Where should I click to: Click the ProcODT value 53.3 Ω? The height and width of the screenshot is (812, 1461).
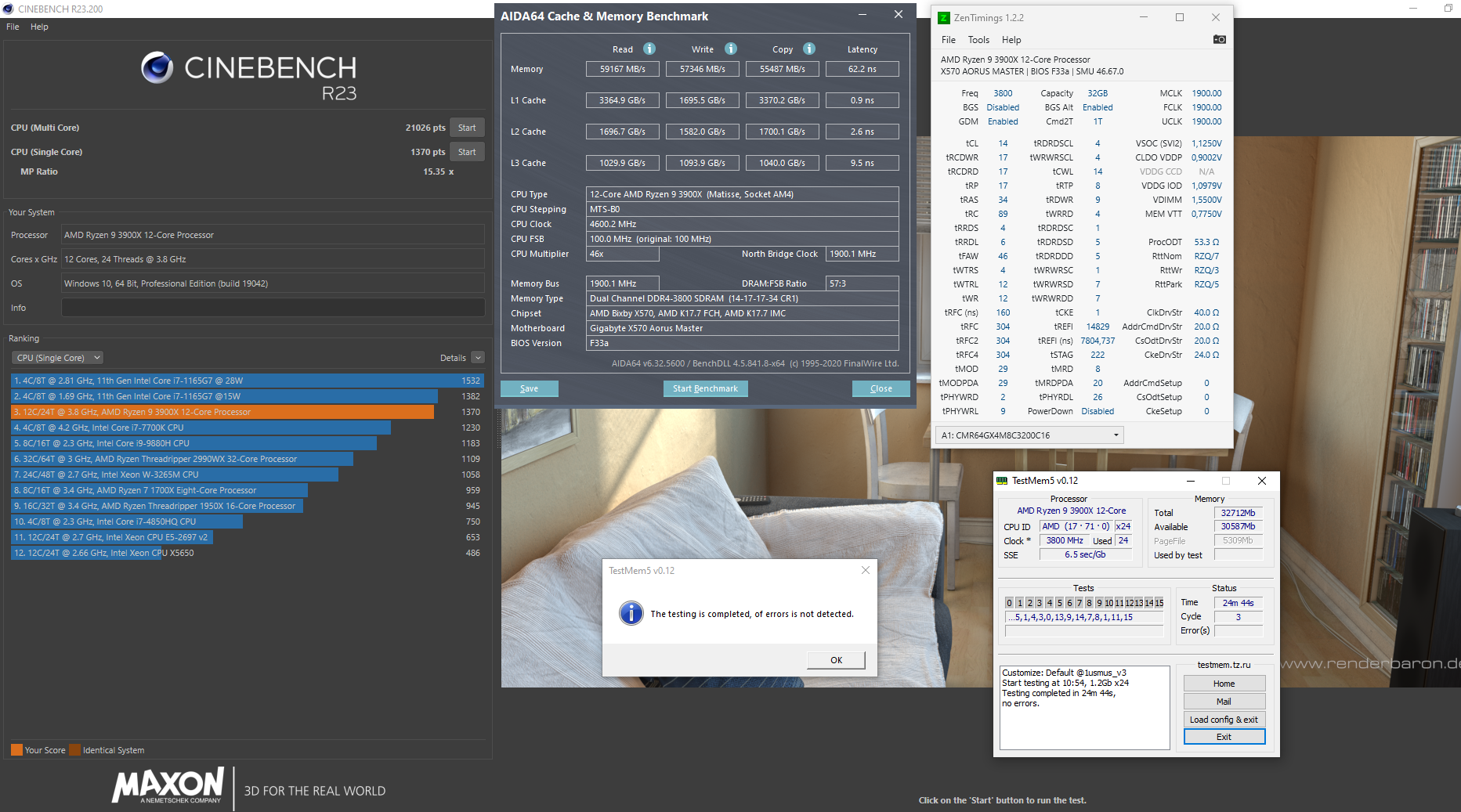pyautogui.click(x=1206, y=242)
